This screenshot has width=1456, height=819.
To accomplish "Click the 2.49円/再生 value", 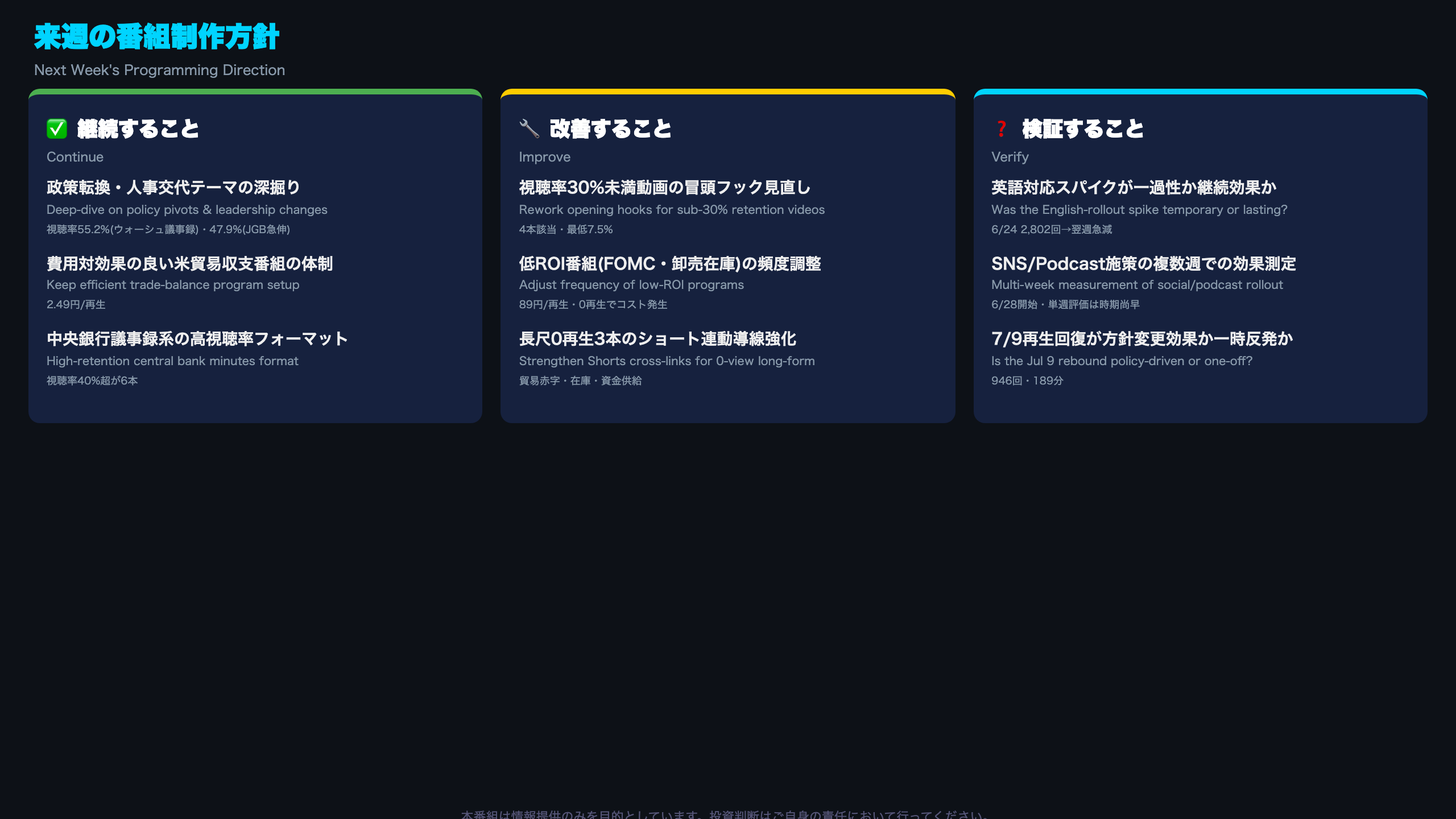I will 76,304.
